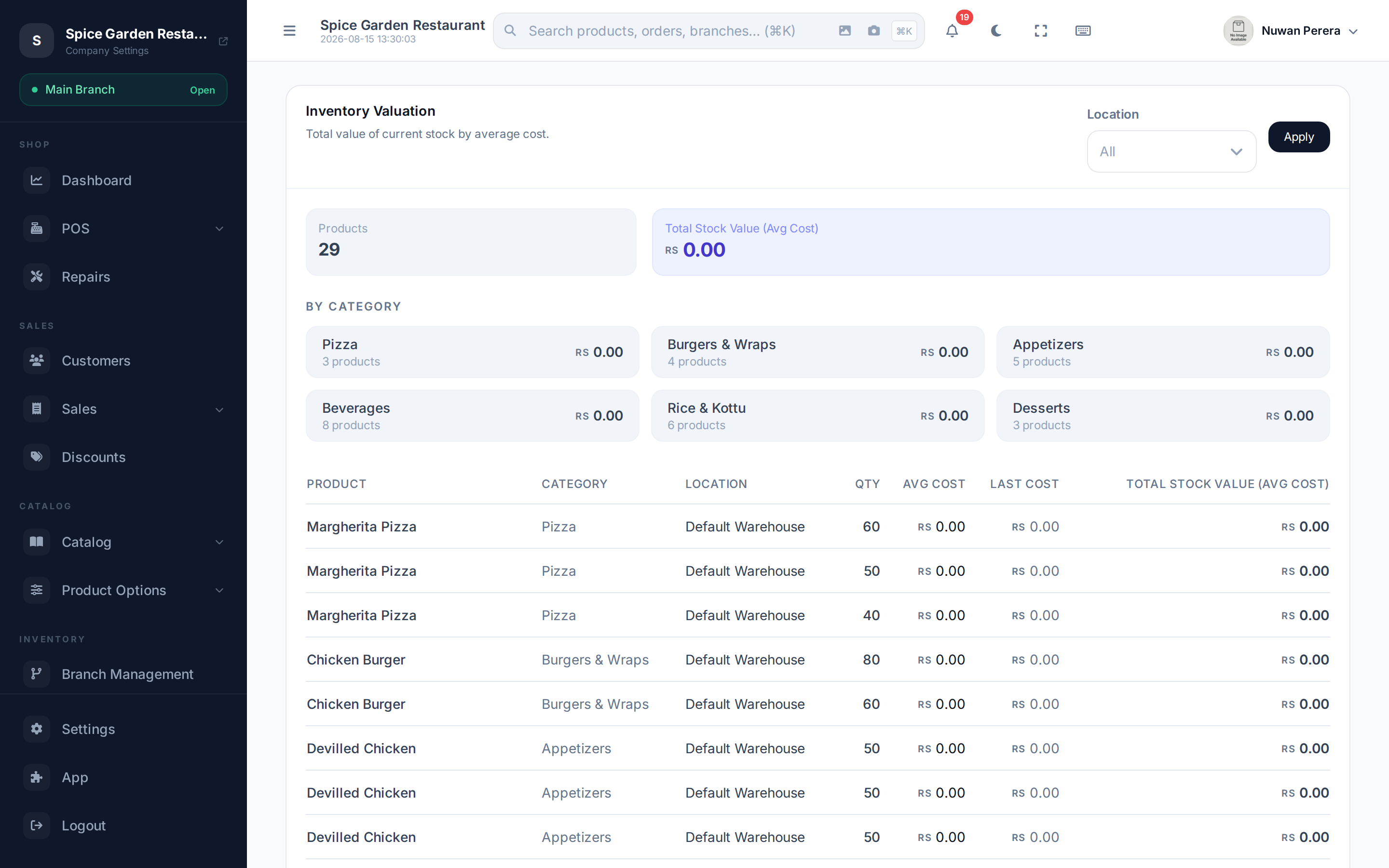
Task: Click the camera search icon
Action: [873, 30]
